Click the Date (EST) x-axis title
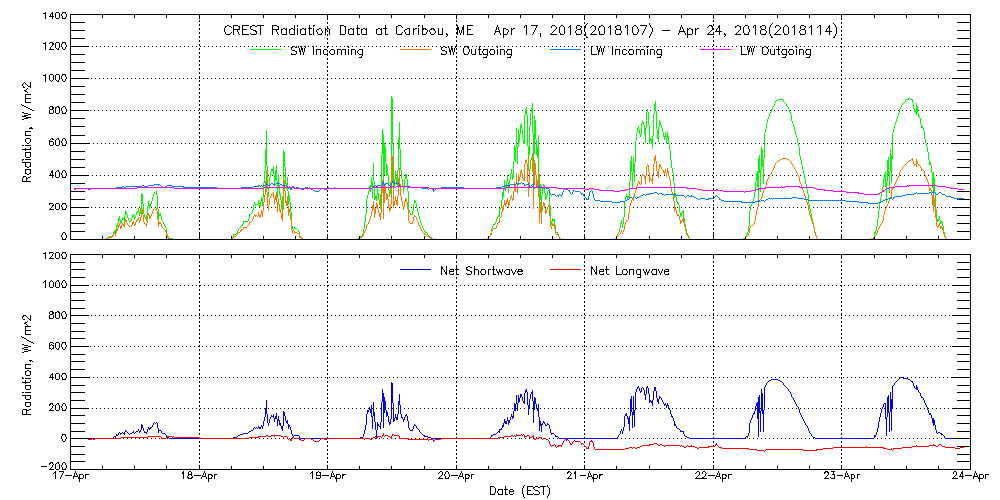This screenshot has width=1000, height=500. pyautogui.click(x=521, y=492)
